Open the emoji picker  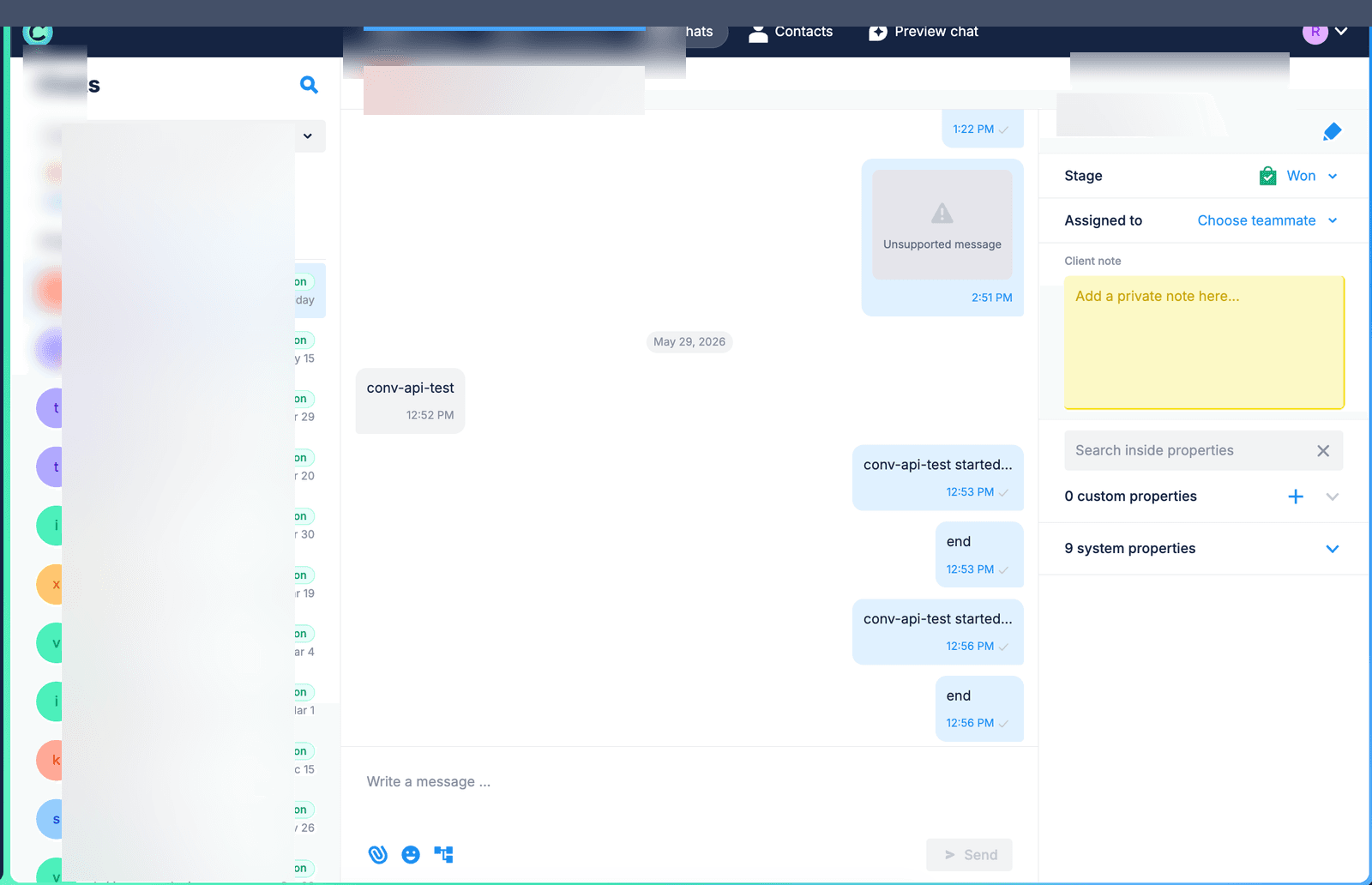click(x=411, y=854)
